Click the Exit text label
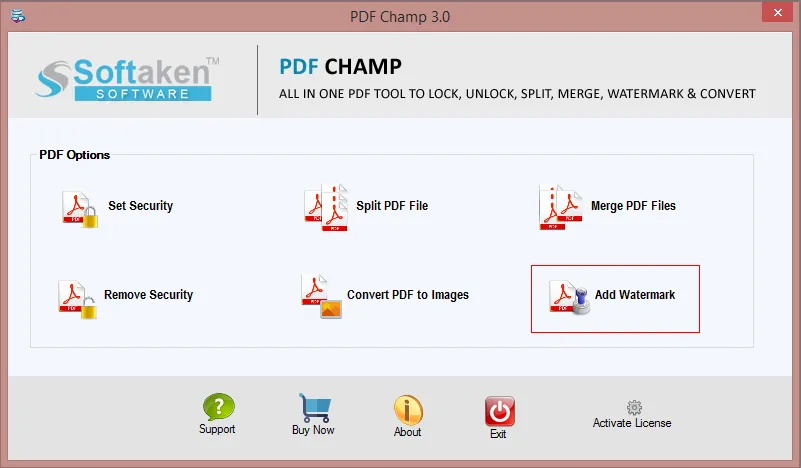801x468 pixels. coord(498,434)
